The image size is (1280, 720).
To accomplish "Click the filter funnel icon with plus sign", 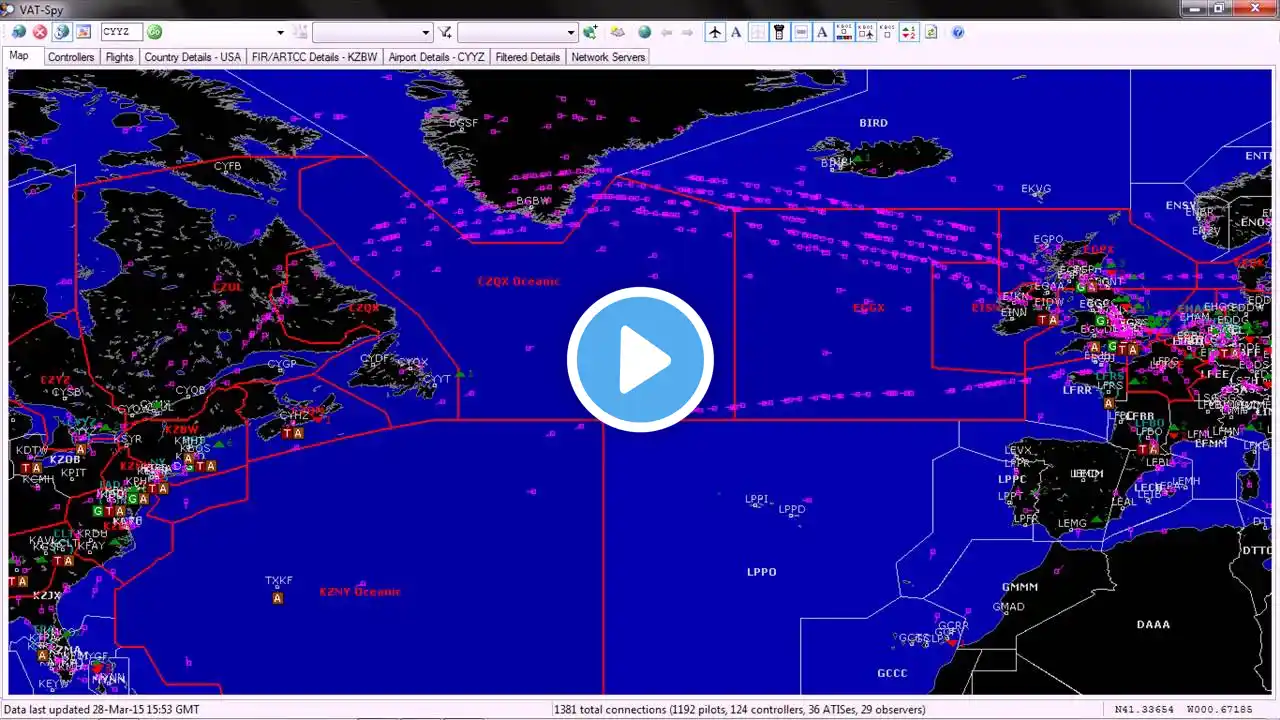I will click(445, 32).
